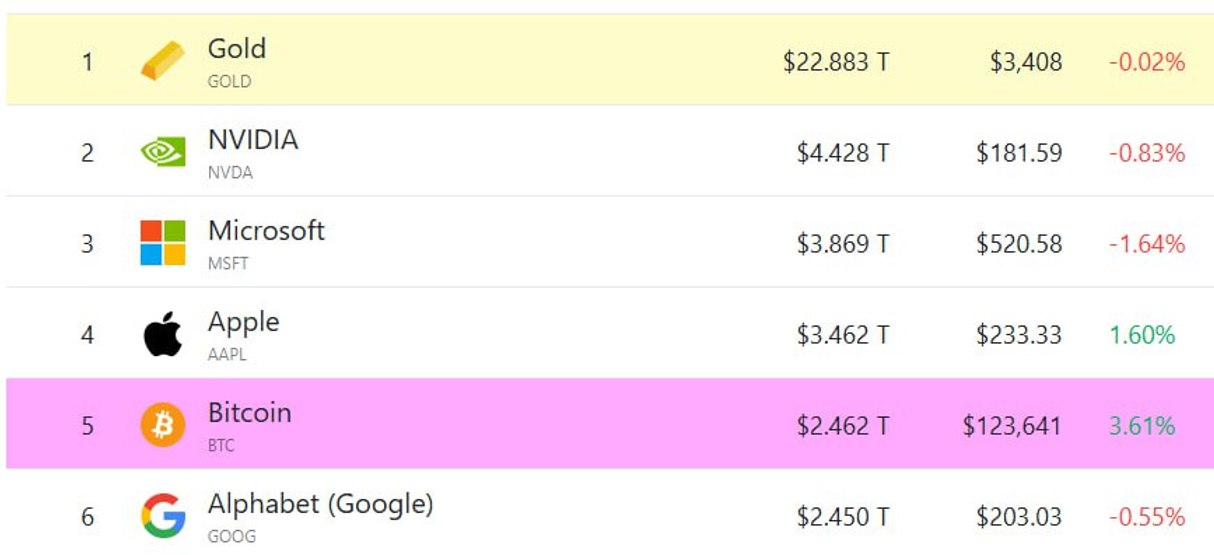Click Bitcoin's $123,641 price
1214x555 pixels.
coord(1012,426)
